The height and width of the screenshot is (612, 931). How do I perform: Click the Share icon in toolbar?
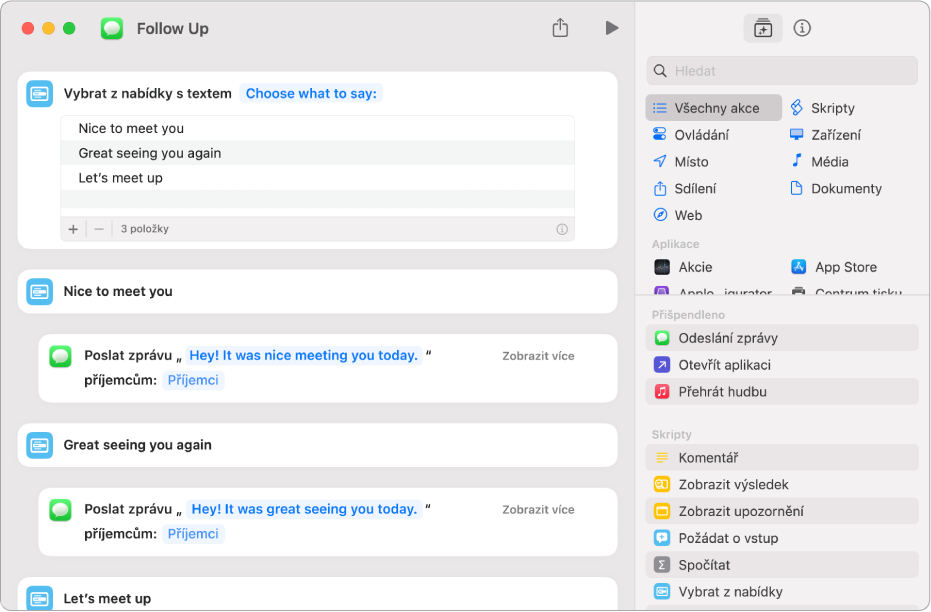coord(560,28)
